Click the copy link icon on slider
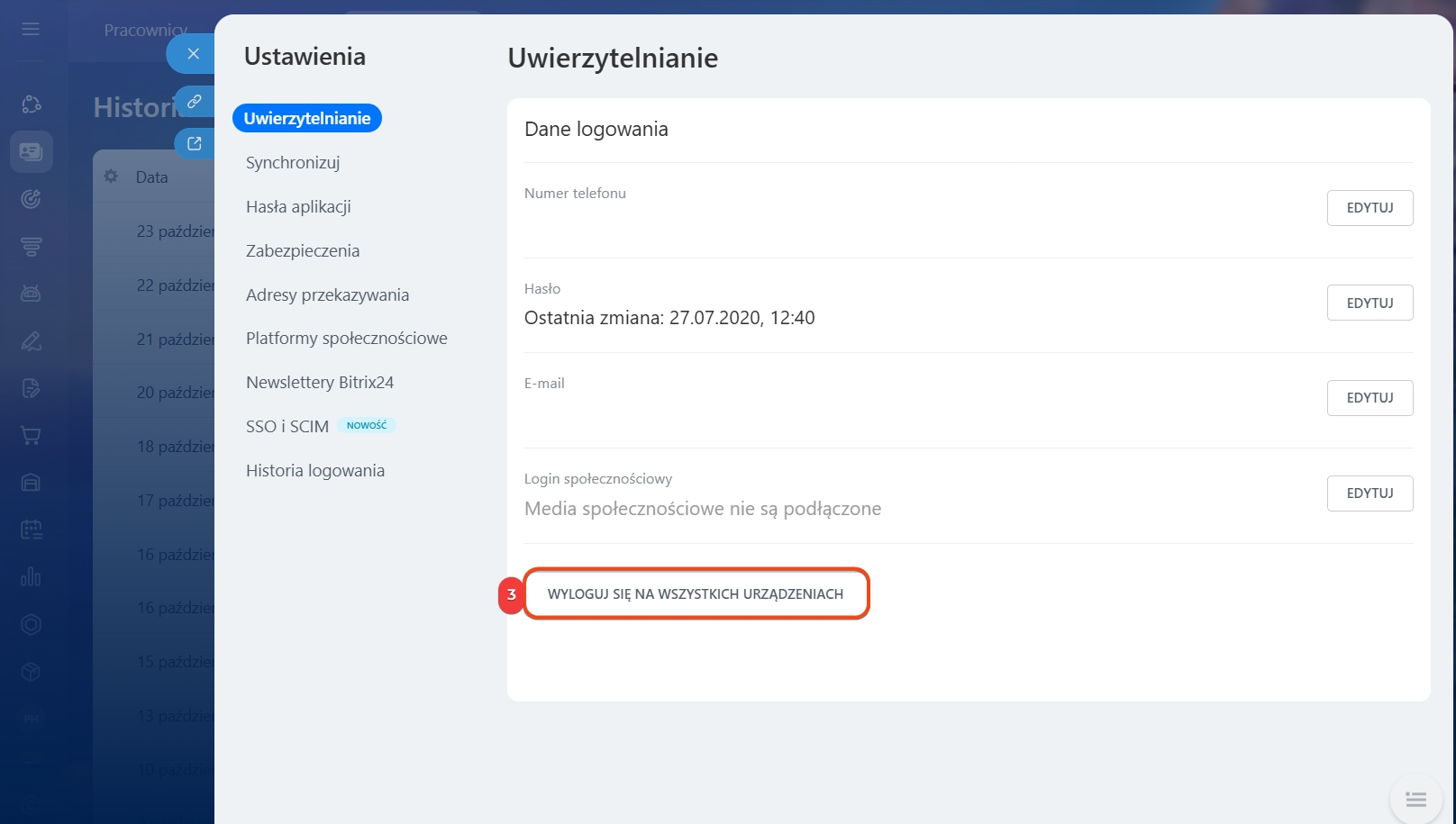The width and height of the screenshot is (1456, 824). (194, 102)
